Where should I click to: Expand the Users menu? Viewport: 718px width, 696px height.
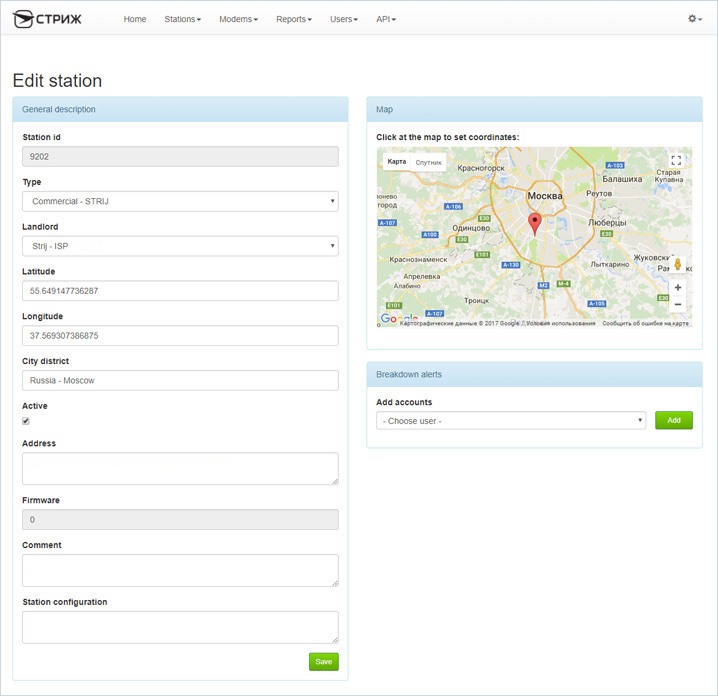(x=344, y=19)
